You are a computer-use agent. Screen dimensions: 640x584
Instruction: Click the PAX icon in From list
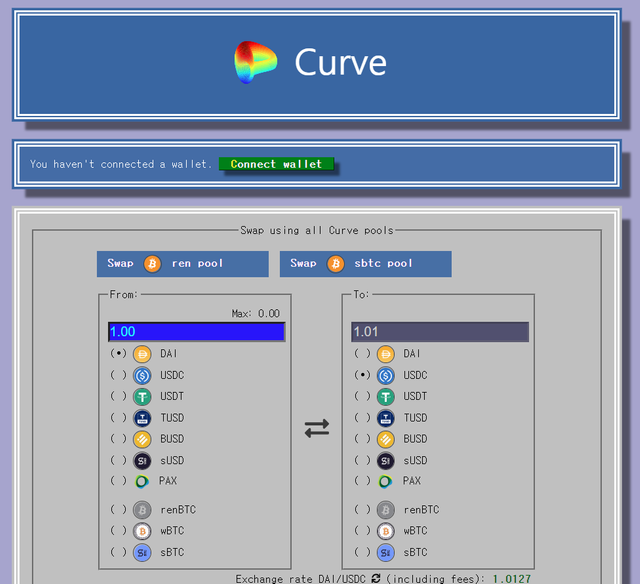[x=142, y=482]
